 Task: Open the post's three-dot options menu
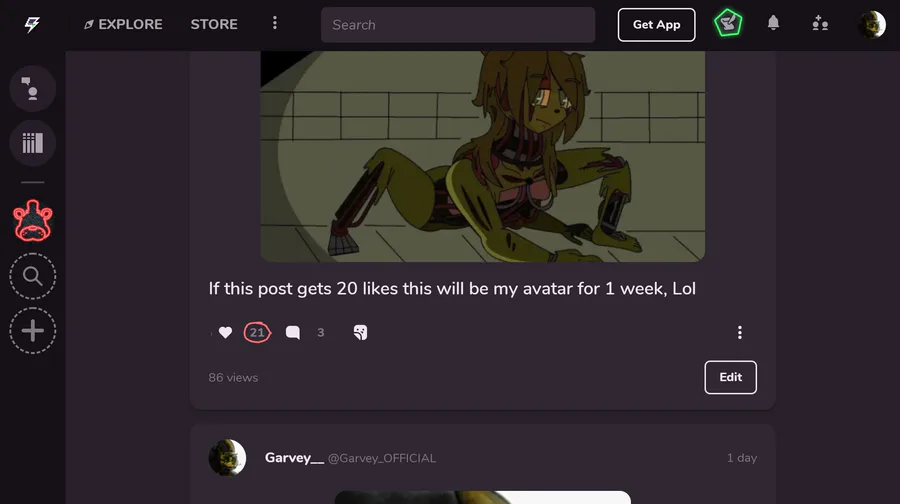(x=740, y=332)
